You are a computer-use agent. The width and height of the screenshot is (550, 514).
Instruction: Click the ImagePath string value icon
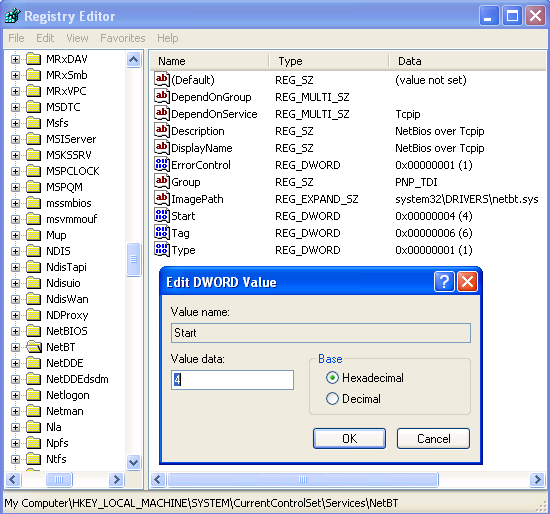tap(162, 199)
